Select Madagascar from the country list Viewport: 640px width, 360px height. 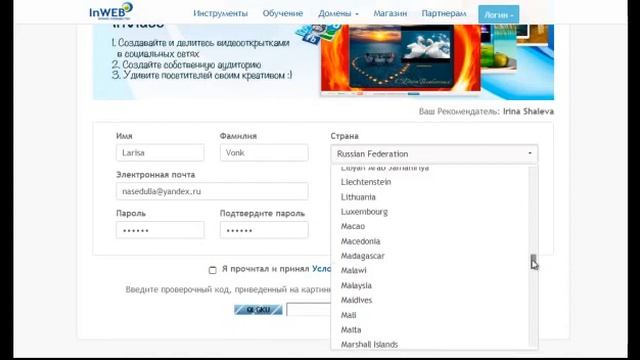click(x=430, y=256)
